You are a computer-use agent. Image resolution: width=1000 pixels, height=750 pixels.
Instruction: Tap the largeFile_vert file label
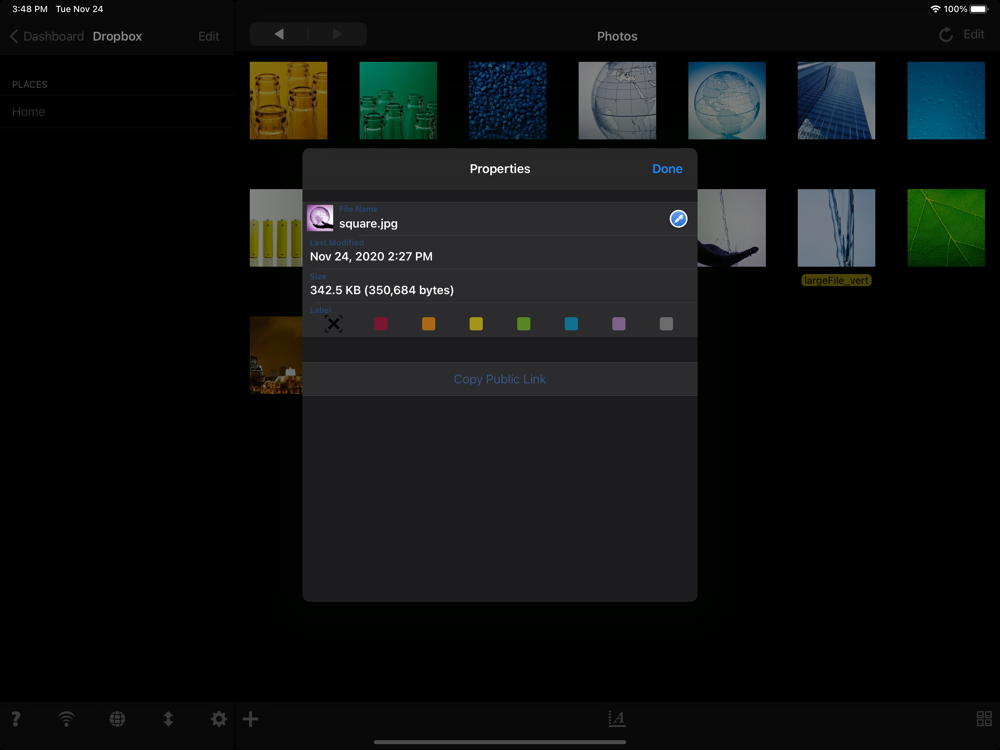pyautogui.click(x=836, y=281)
